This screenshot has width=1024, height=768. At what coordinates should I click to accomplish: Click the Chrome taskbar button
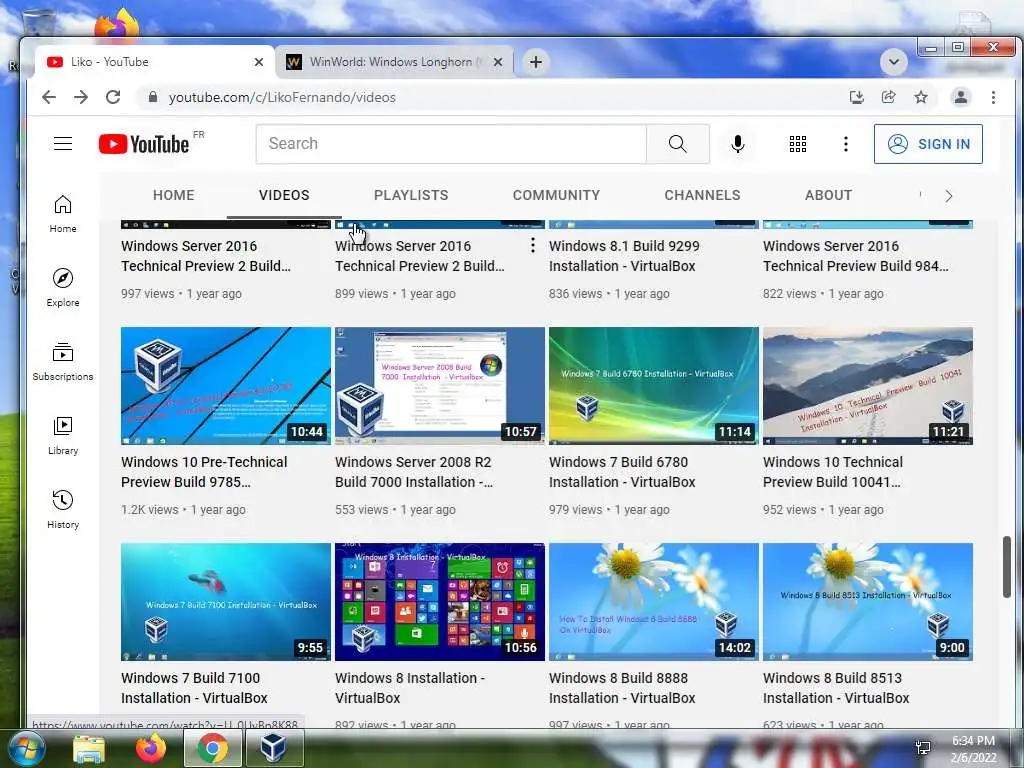[x=213, y=748]
